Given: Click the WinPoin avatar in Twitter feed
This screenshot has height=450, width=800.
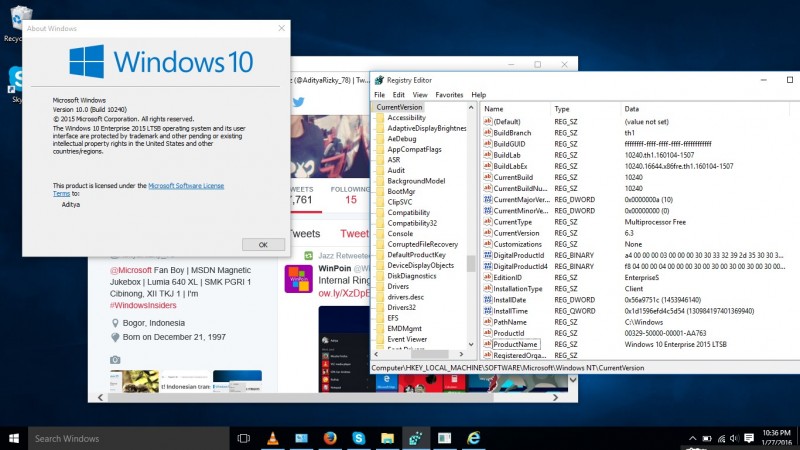Looking at the screenshot, I should [x=298, y=279].
